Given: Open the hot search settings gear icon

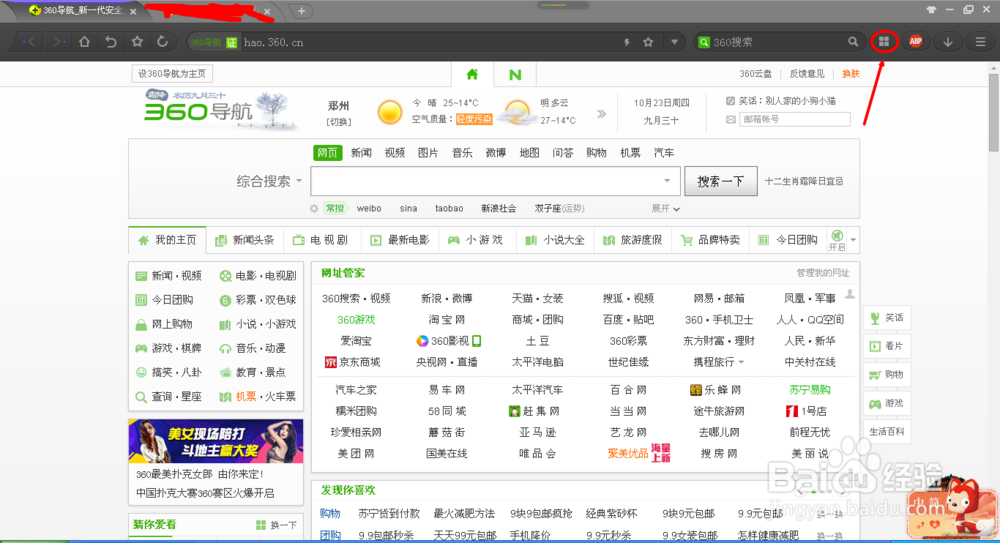Looking at the screenshot, I should [314, 209].
